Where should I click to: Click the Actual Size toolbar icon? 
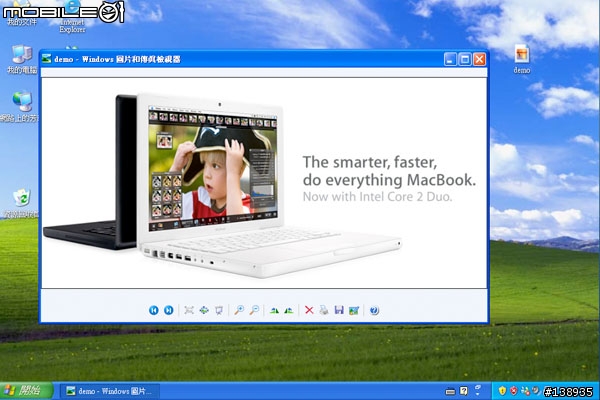[204, 310]
